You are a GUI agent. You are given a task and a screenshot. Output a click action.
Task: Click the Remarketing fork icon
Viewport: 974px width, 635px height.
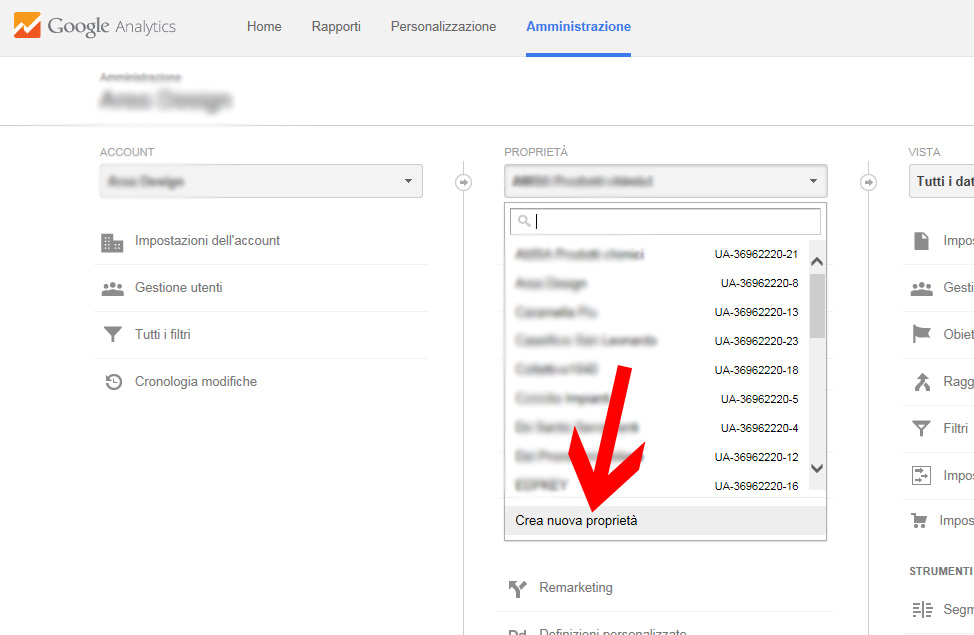pyautogui.click(x=517, y=588)
